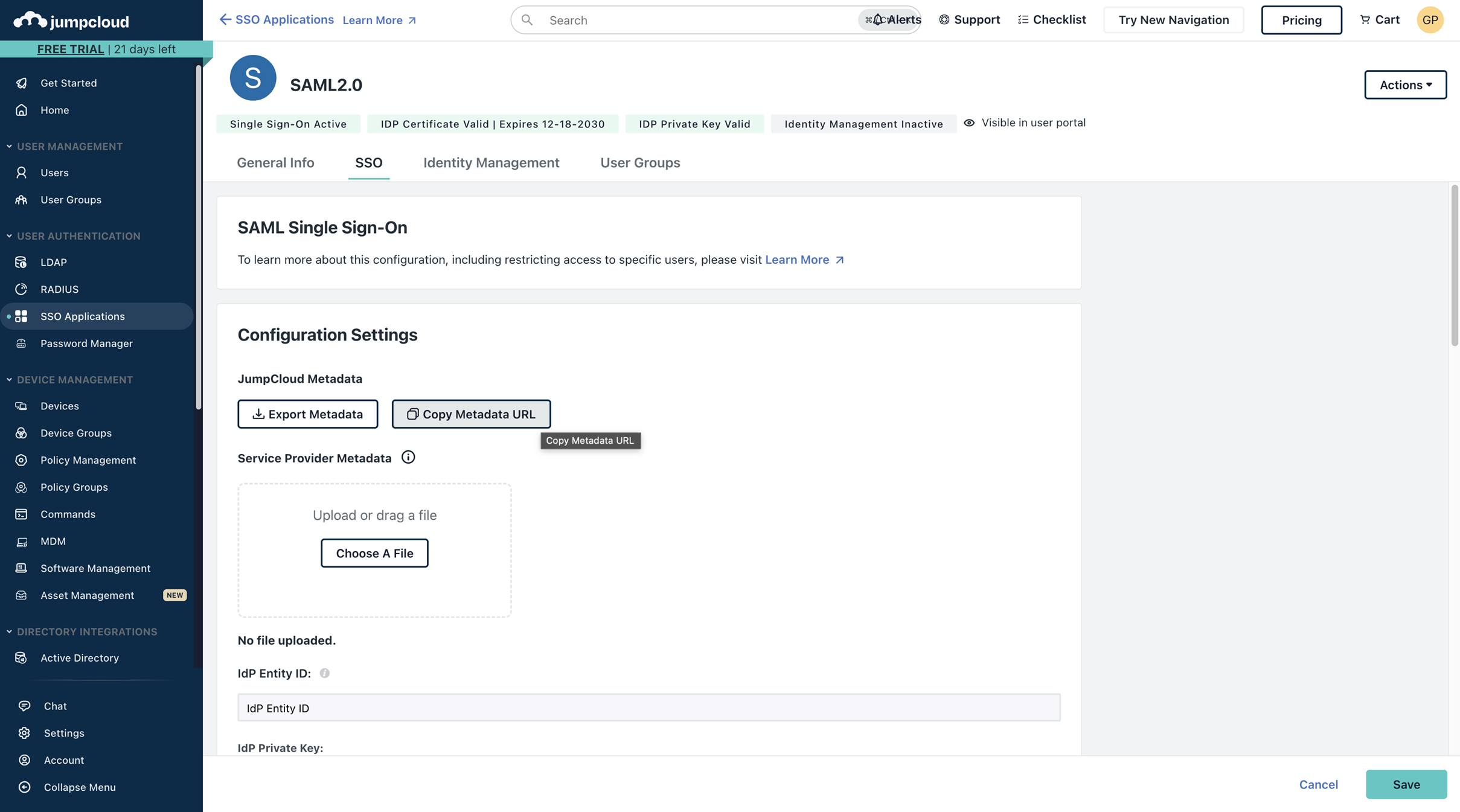Open Chat bubble icon
This screenshot has width=1460, height=812.
[25, 706]
